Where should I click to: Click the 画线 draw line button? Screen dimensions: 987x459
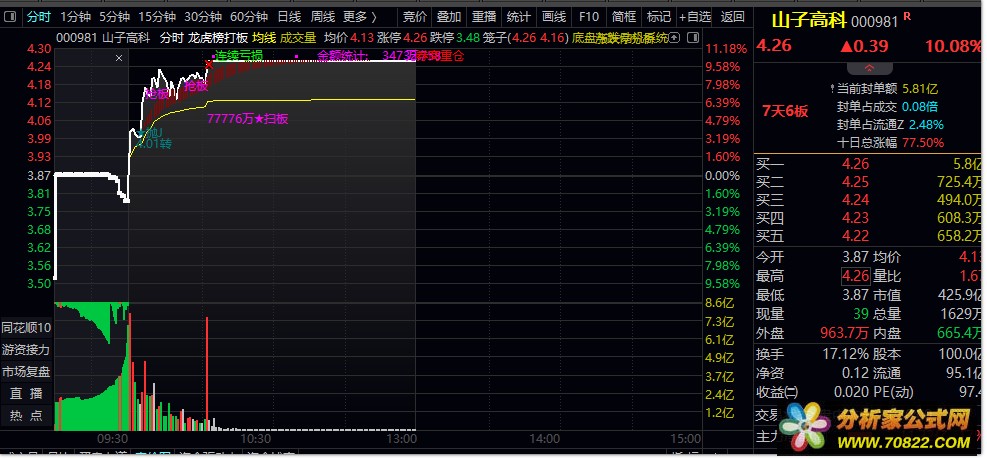[x=554, y=17]
